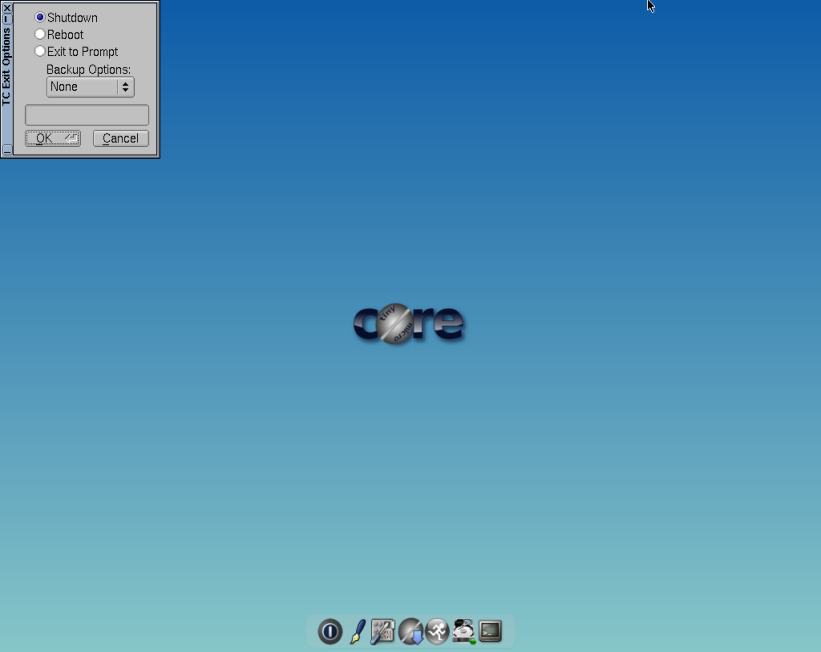Click the empty text field above OK
The image size is (821, 652).
point(87,115)
